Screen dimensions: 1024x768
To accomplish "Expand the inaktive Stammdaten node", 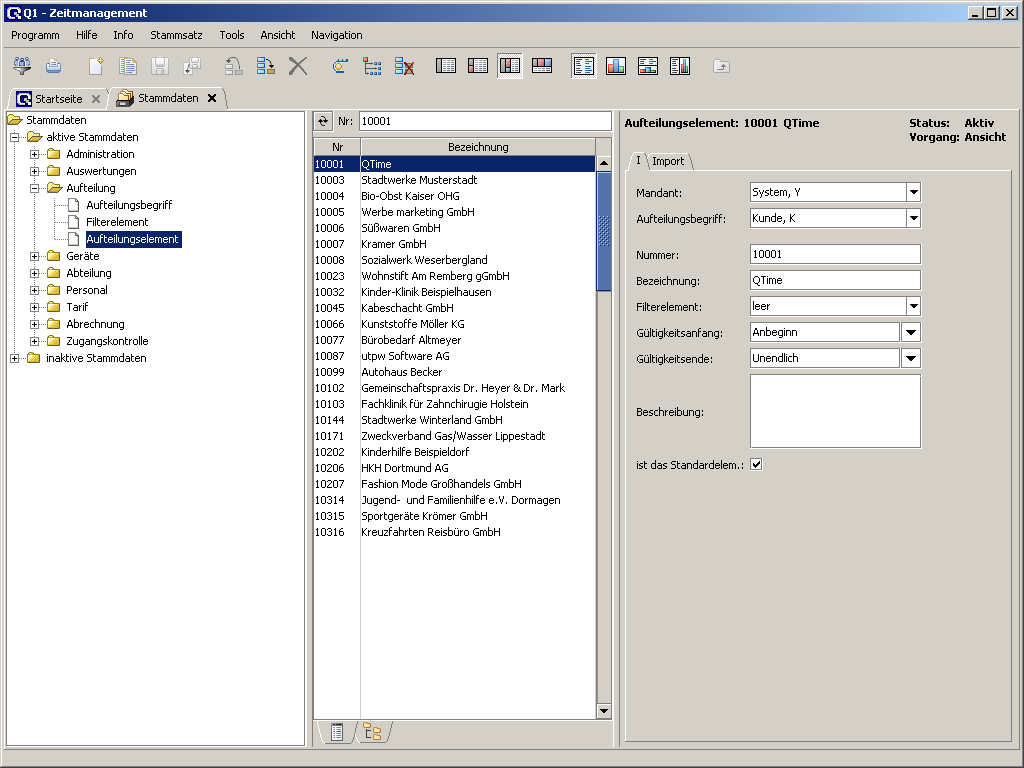I will coord(15,358).
